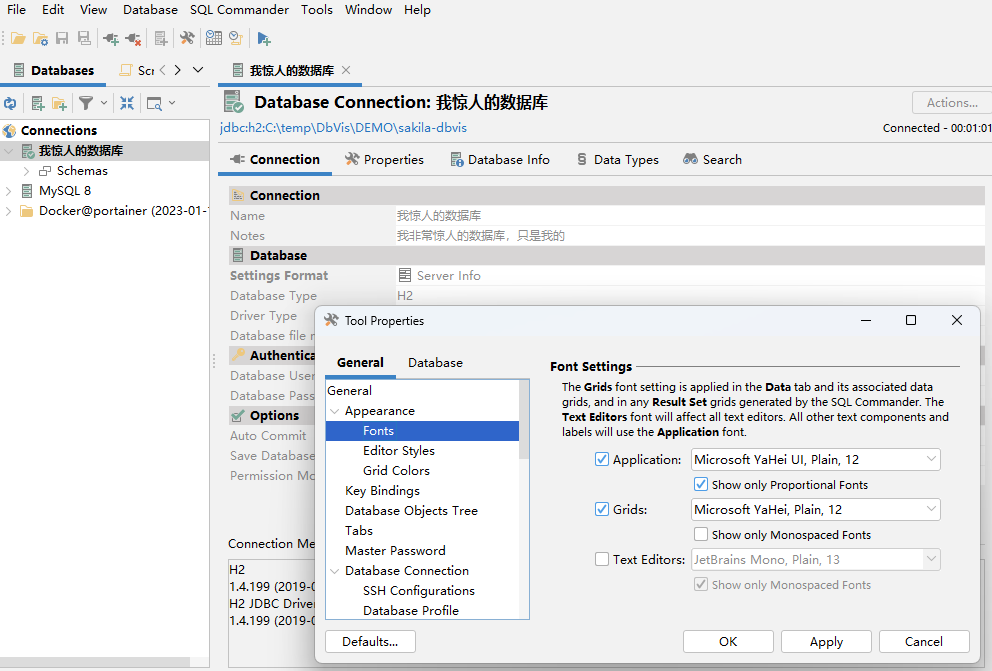This screenshot has width=992, height=671.
Task: Select Grid Colors in the settings category list
Action: 395,470
